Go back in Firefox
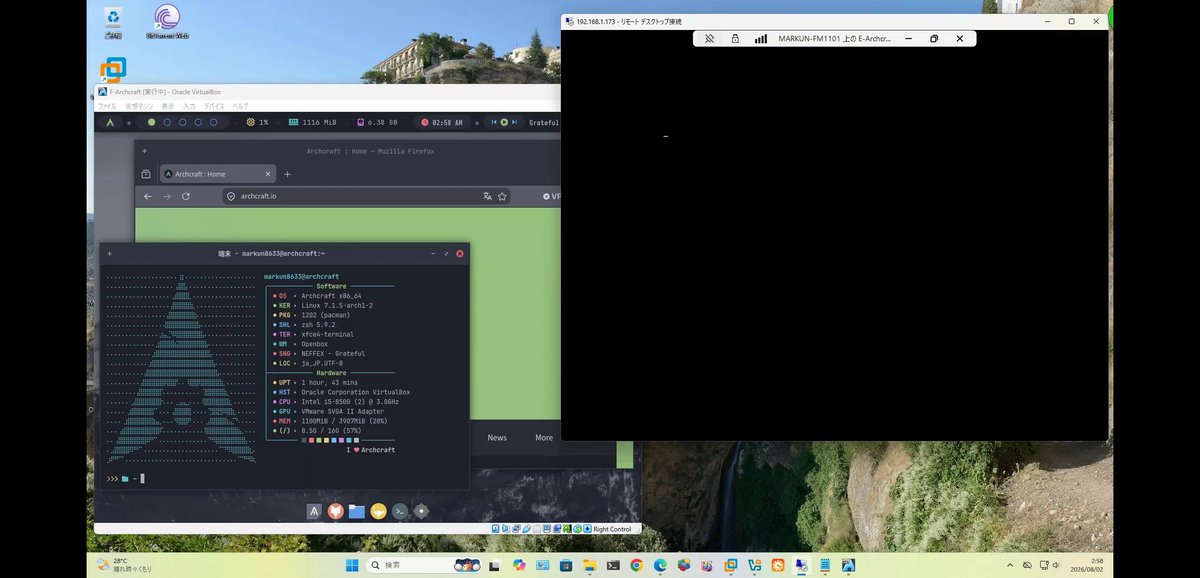The height and width of the screenshot is (578, 1200). (x=148, y=196)
